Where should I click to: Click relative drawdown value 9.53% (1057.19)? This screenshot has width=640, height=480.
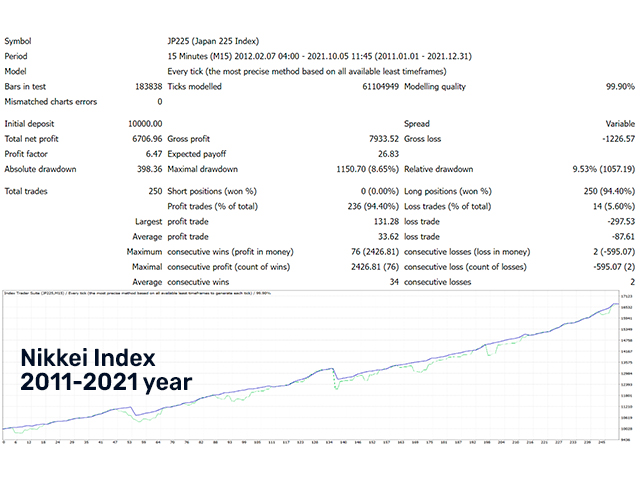(604, 169)
